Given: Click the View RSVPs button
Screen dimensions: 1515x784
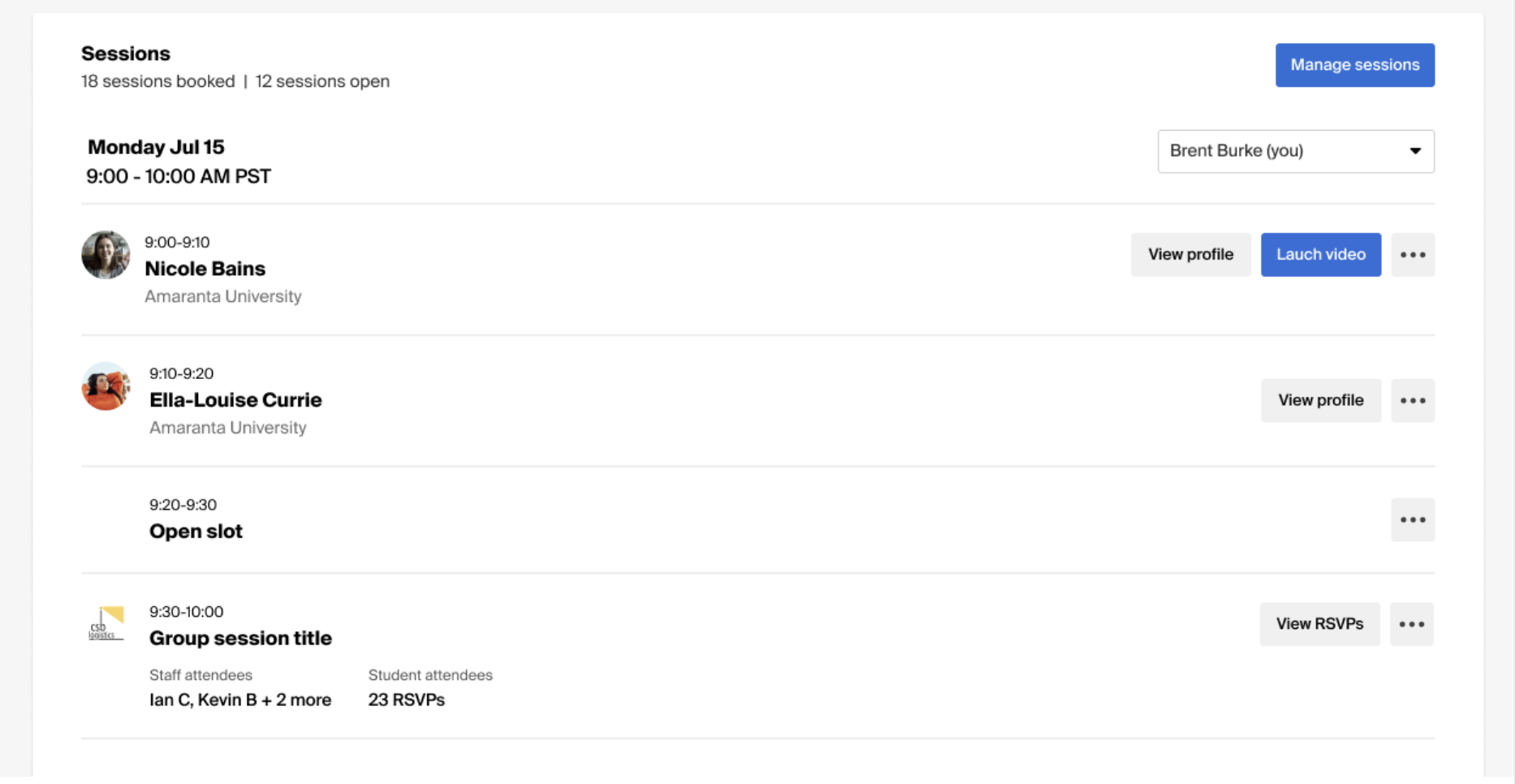Looking at the screenshot, I should pyautogui.click(x=1319, y=624).
